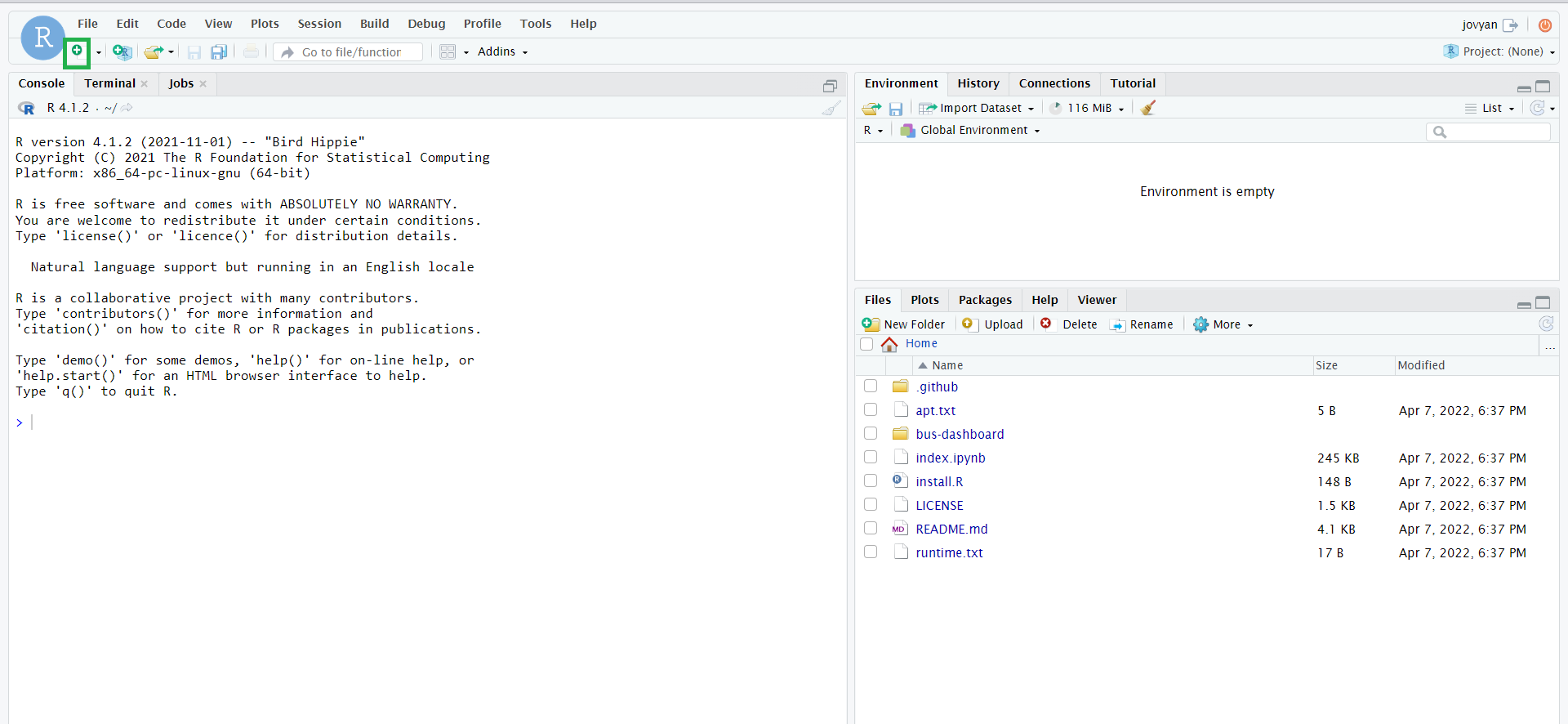The height and width of the screenshot is (724, 1568).
Task: Open the Plots menu
Action: (265, 24)
